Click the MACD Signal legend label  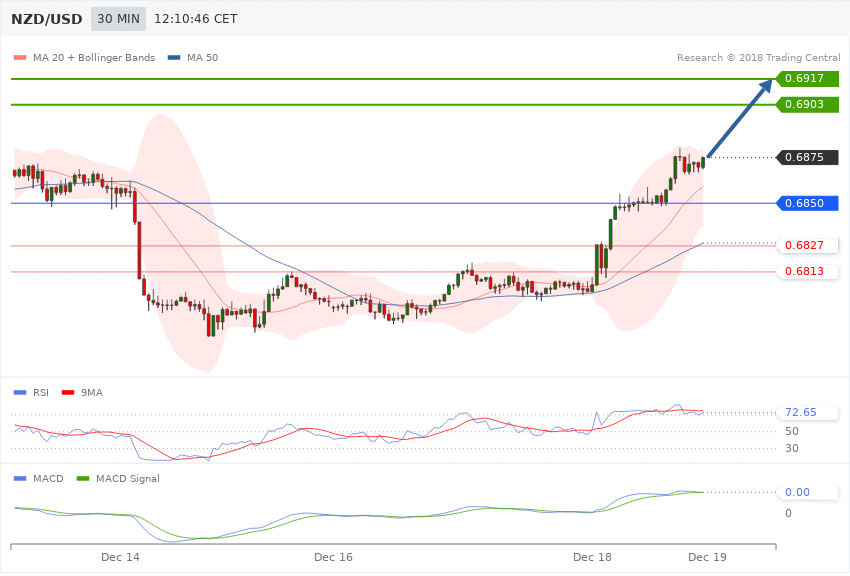pyautogui.click(x=128, y=478)
